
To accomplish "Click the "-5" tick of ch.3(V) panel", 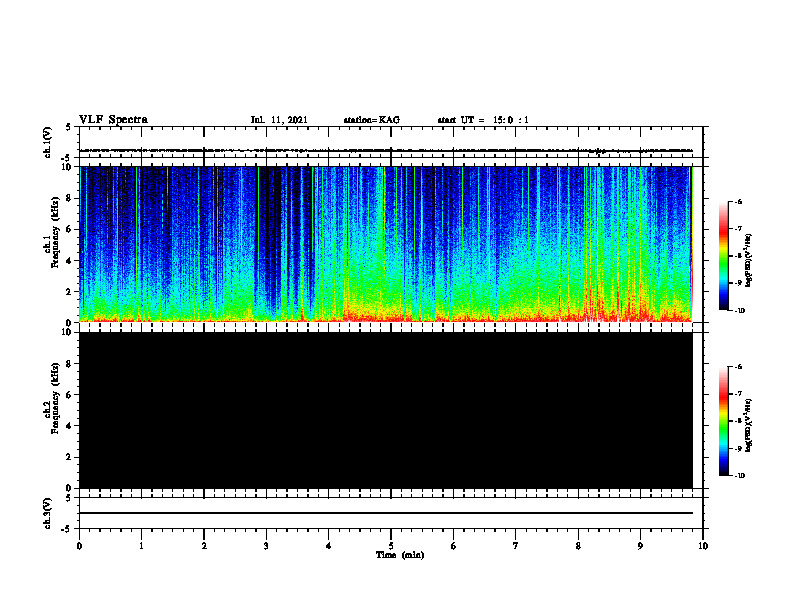I will coord(67,529).
